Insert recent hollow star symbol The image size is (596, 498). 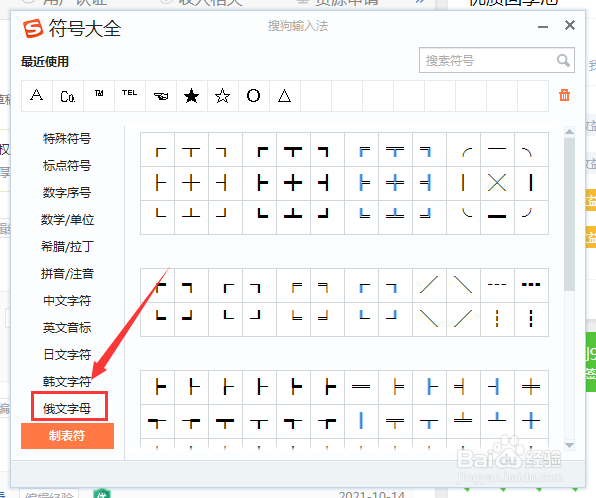pyautogui.click(x=223, y=96)
